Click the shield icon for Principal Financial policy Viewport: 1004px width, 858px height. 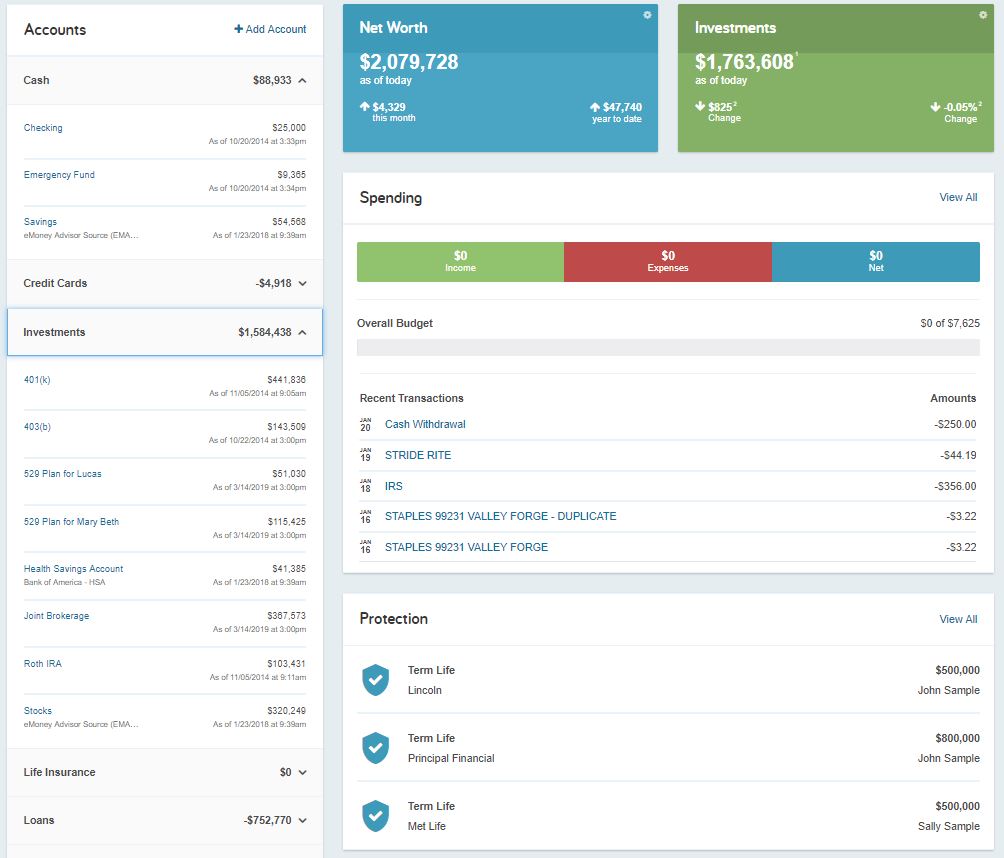[x=375, y=747]
